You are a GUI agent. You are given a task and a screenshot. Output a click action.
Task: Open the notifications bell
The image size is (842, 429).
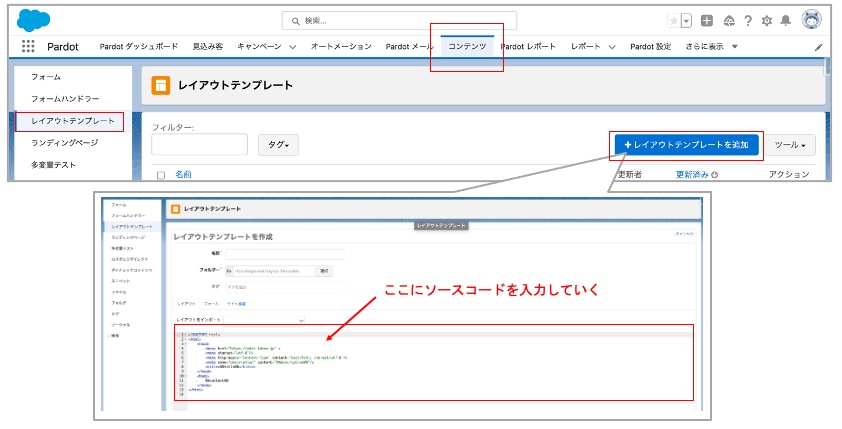click(786, 20)
